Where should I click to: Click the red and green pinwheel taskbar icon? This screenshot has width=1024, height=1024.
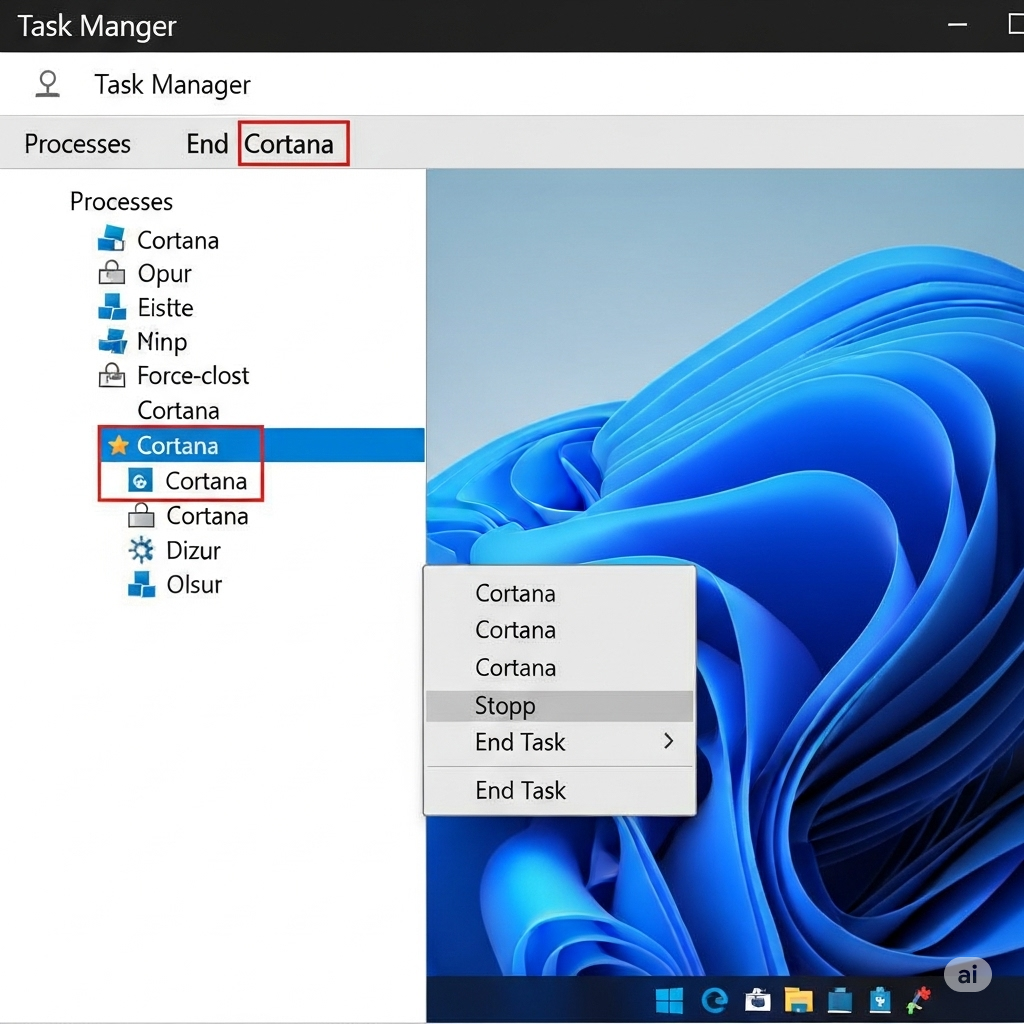(x=919, y=1000)
